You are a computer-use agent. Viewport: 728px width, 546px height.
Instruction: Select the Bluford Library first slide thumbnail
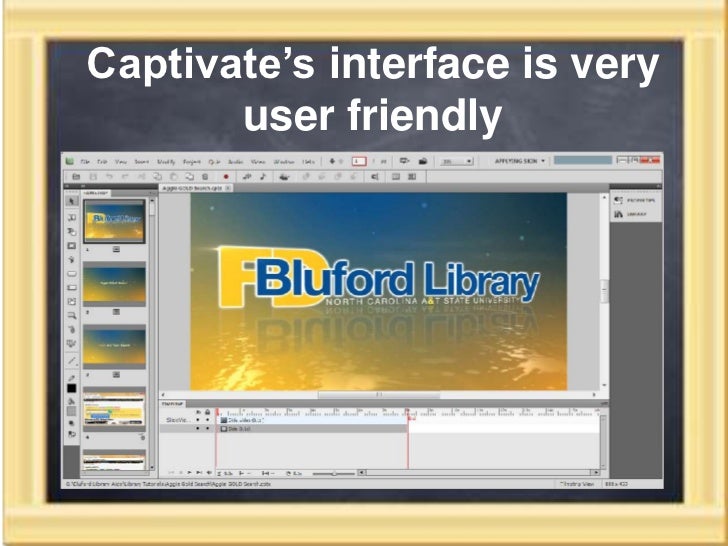114,221
